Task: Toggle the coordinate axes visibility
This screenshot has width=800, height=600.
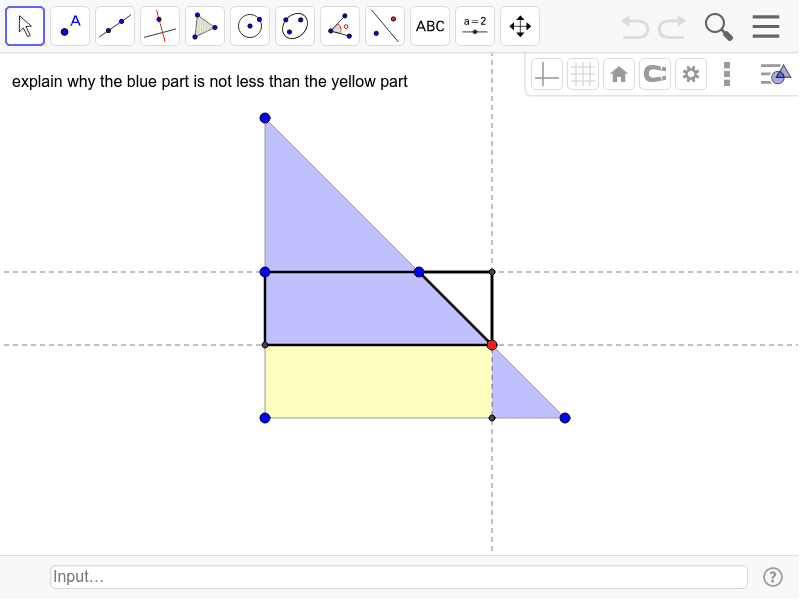Action: 546,73
